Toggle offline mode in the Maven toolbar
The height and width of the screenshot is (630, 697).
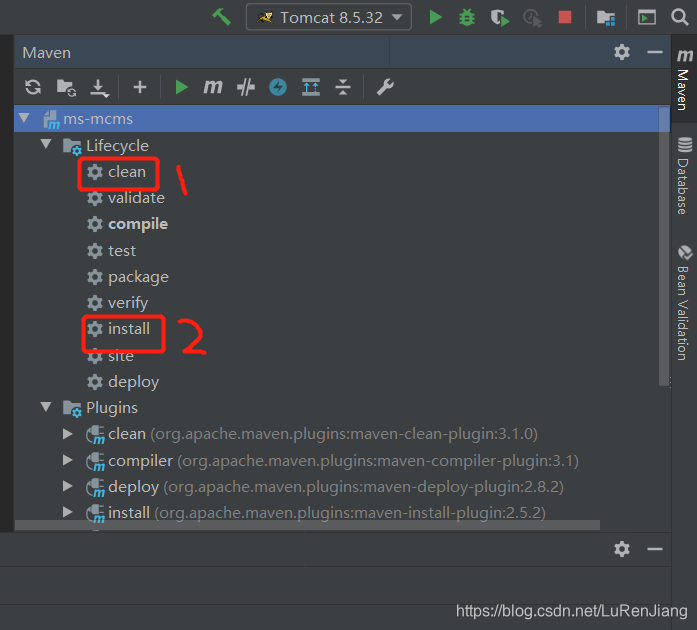[245, 87]
